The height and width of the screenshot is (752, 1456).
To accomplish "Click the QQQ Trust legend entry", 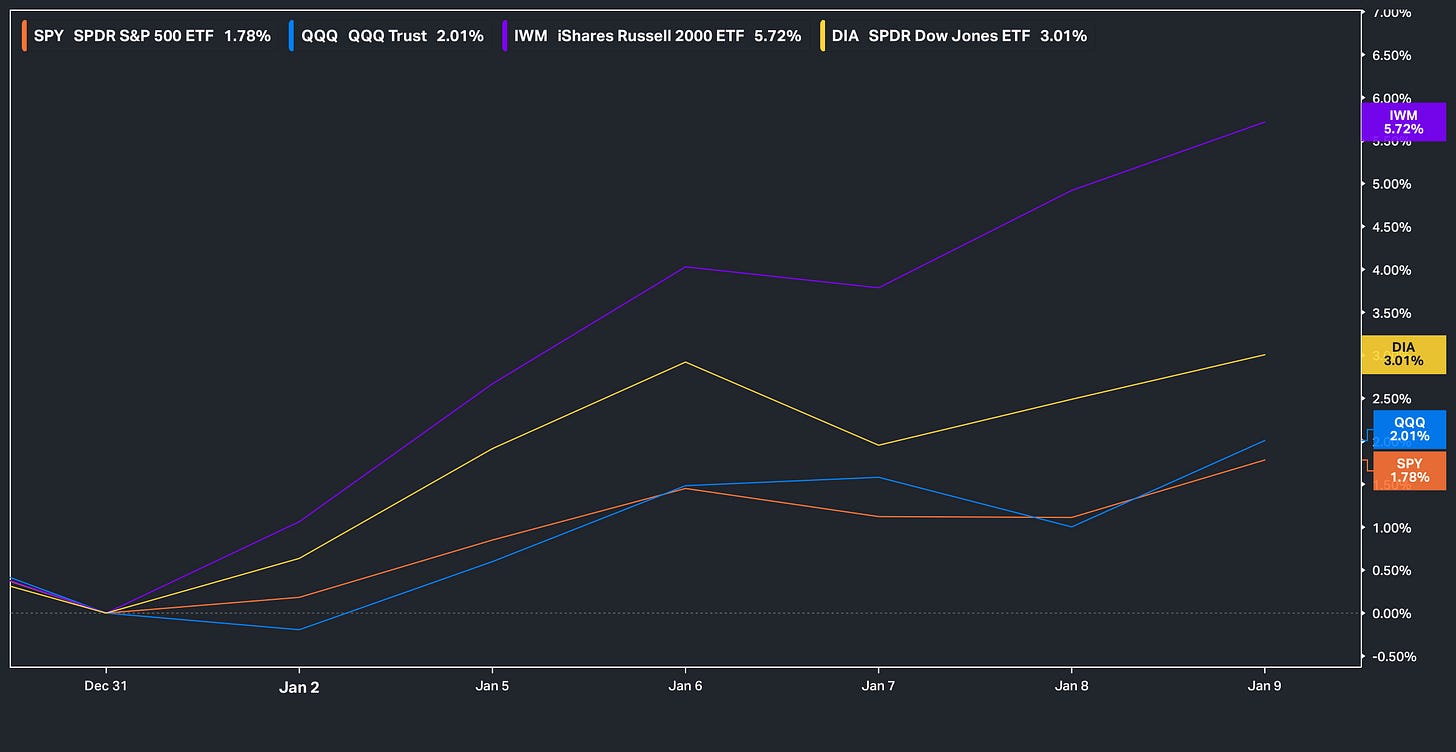I will coord(388,36).
